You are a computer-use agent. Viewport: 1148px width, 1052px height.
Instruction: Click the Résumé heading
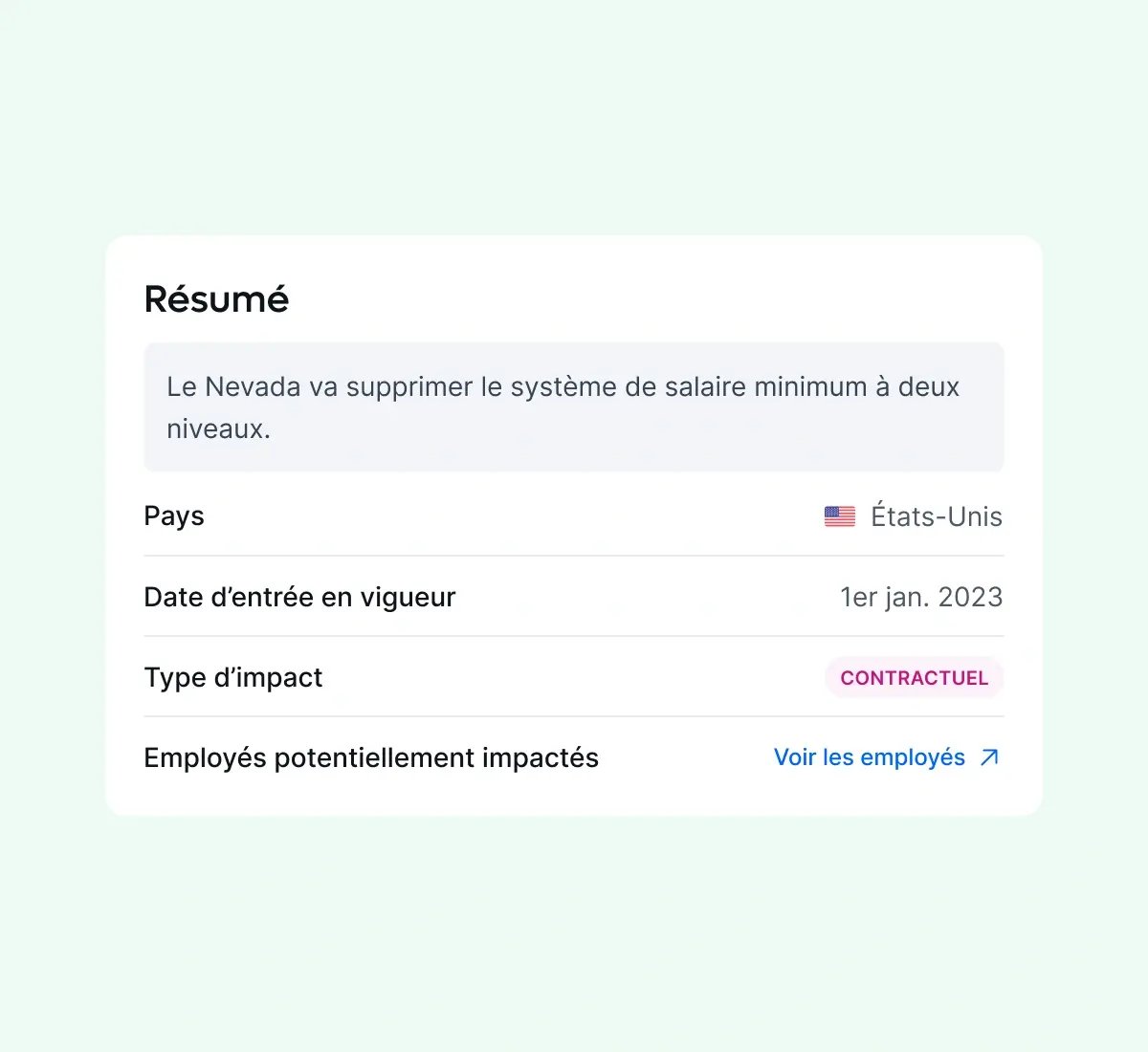(x=216, y=299)
